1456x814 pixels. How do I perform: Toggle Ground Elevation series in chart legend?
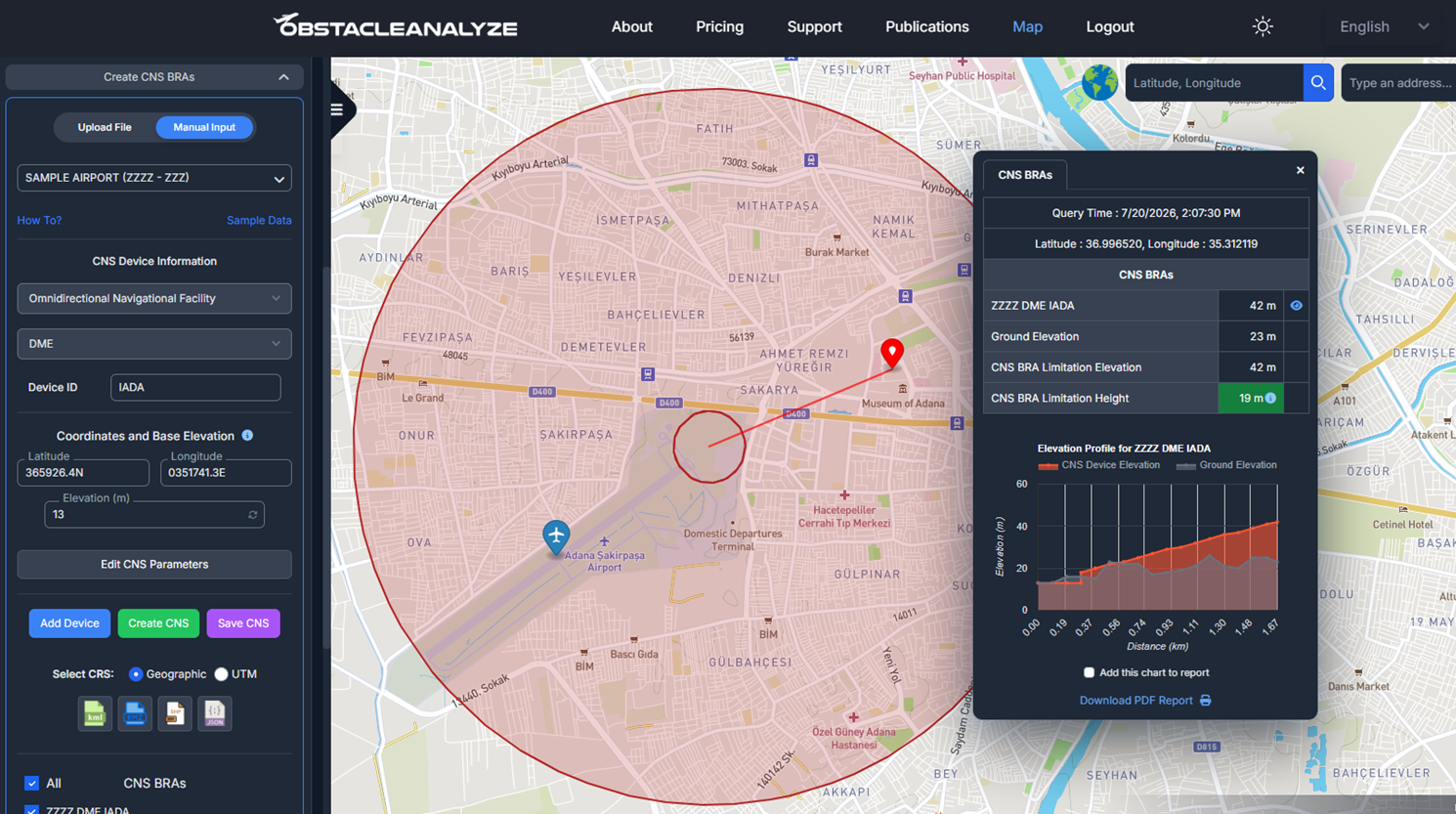[1226, 465]
